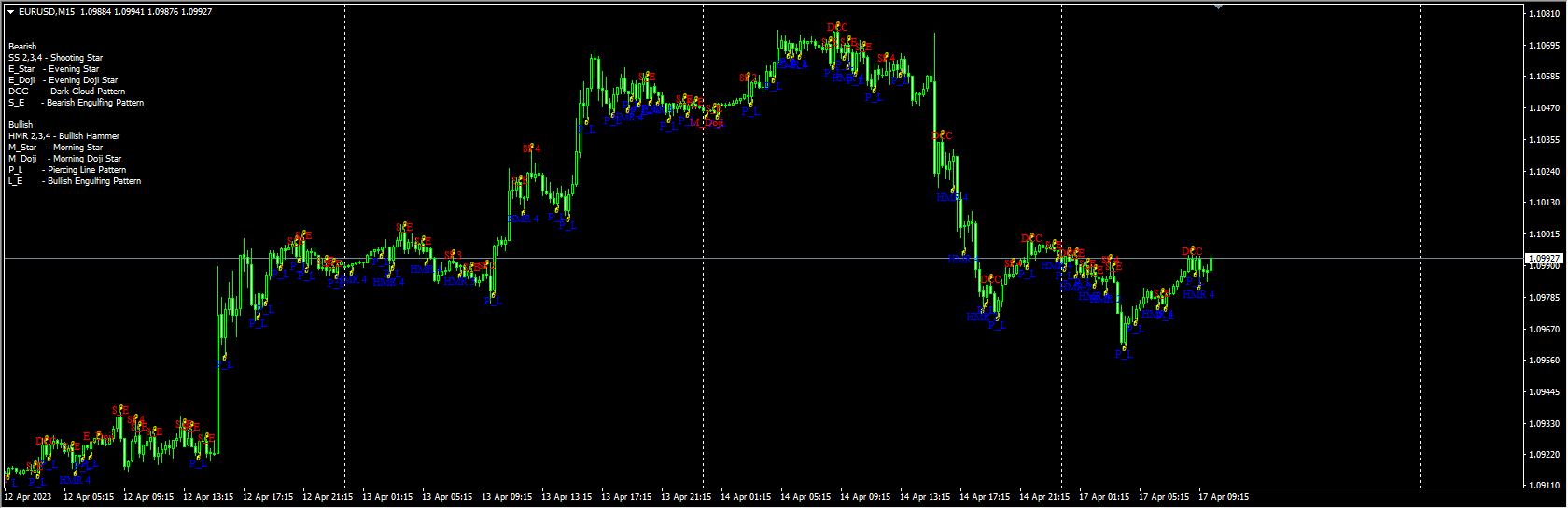Click price axis label 1.09785

point(1545,298)
